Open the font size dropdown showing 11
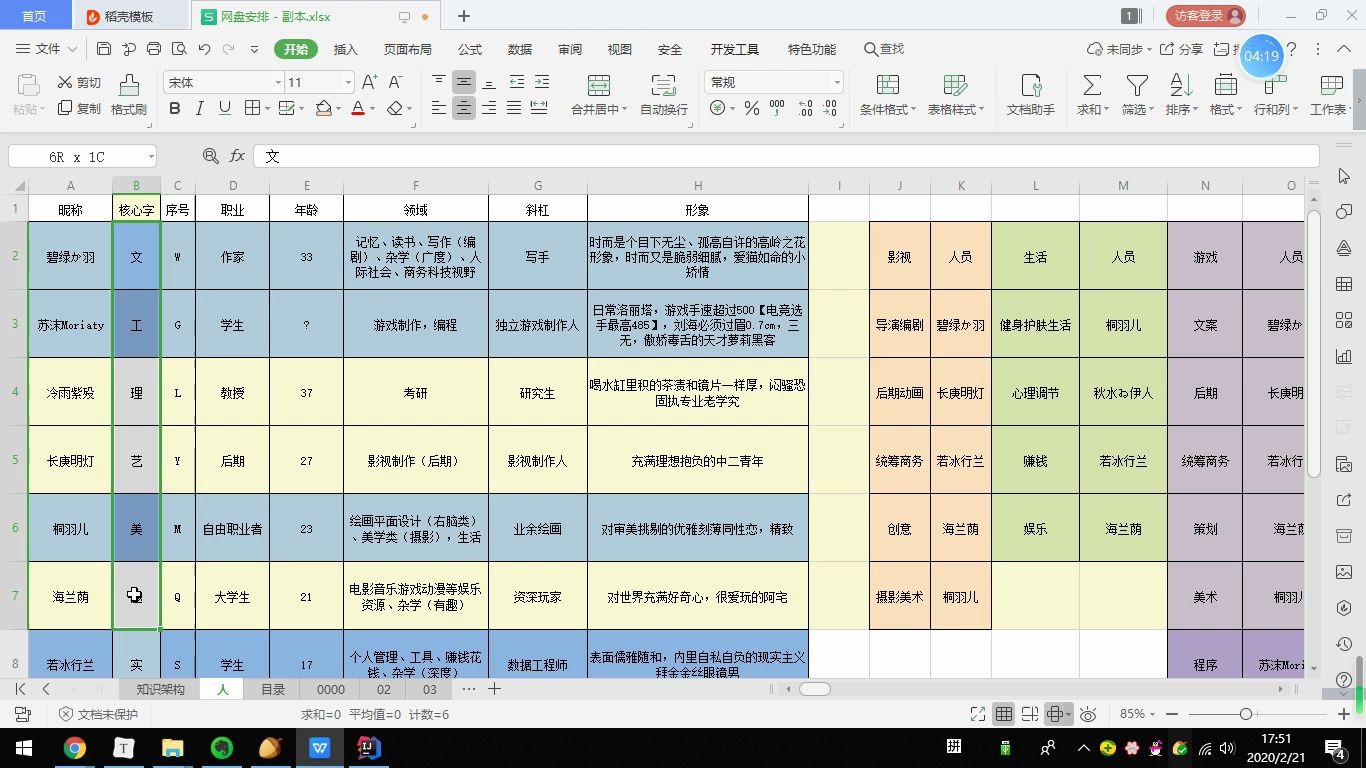This screenshot has width=1366, height=768. click(348, 82)
